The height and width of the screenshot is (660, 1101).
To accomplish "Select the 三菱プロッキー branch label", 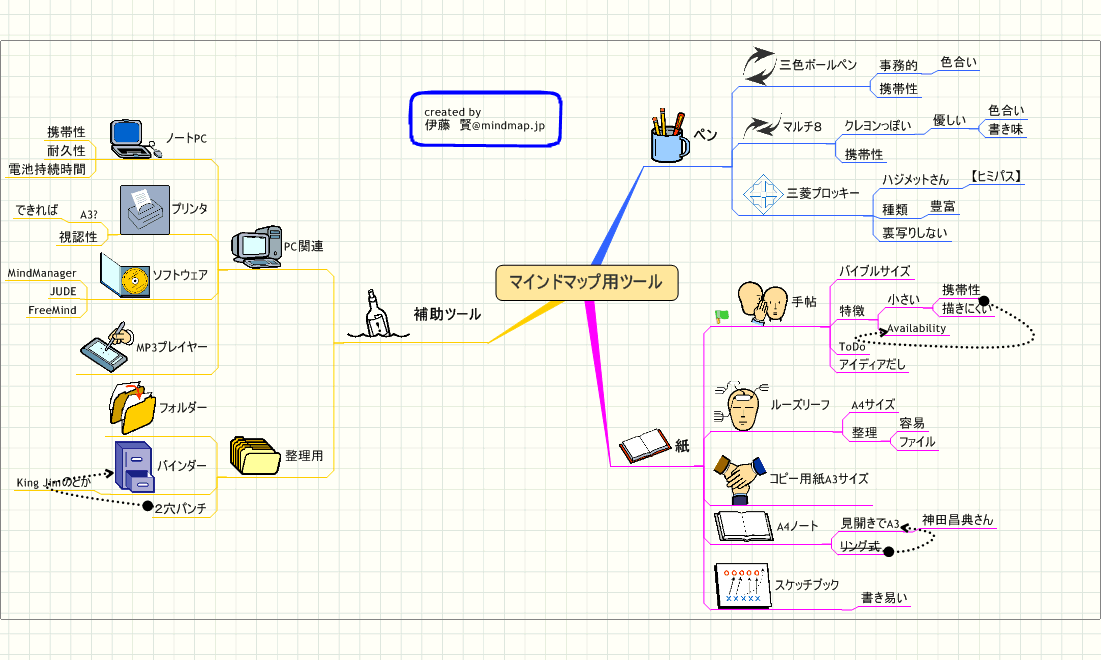I will (823, 193).
